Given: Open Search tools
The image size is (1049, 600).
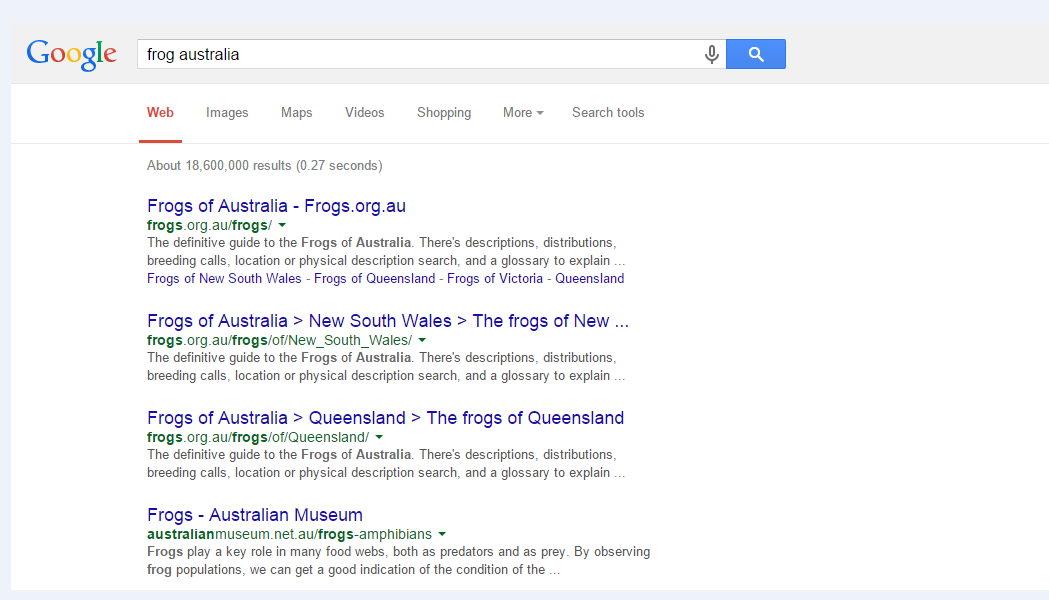Looking at the screenshot, I should (608, 112).
